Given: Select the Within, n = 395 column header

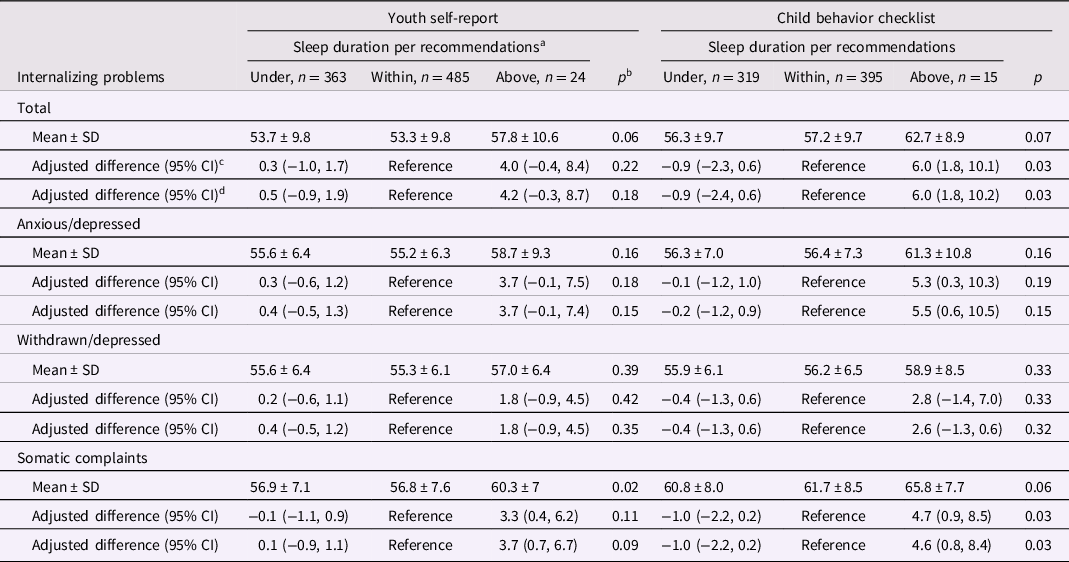Looking at the screenshot, I should pyautogui.click(x=833, y=77).
